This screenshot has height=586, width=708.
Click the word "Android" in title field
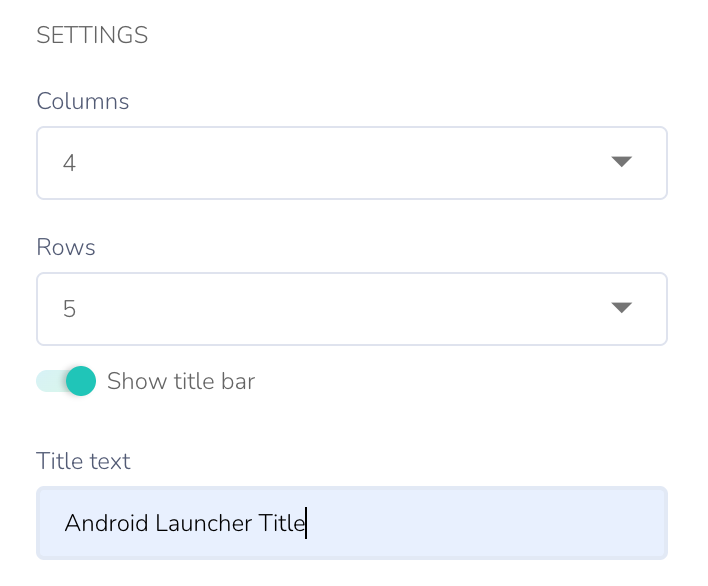click(x=106, y=522)
